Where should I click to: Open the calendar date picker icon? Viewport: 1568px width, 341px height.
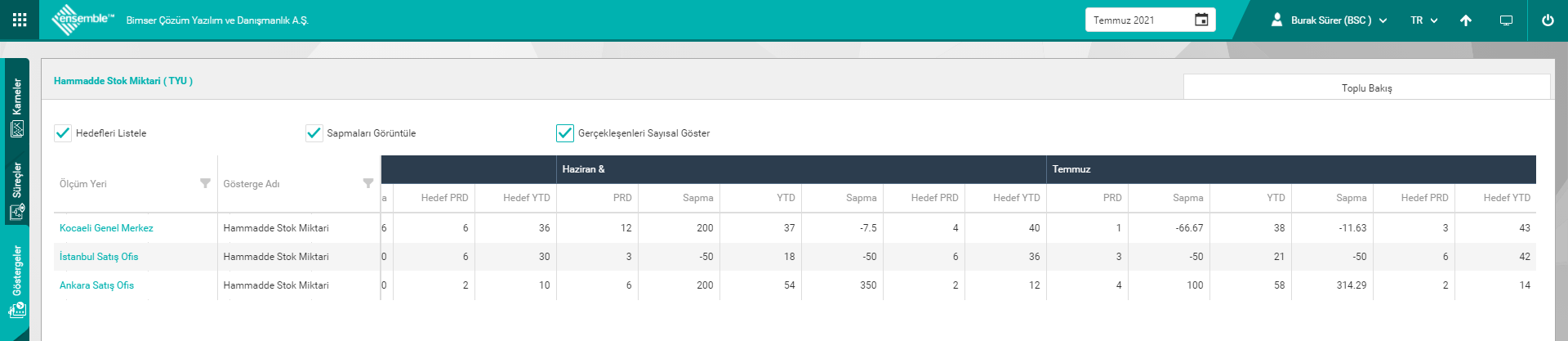(x=1201, y=20)
